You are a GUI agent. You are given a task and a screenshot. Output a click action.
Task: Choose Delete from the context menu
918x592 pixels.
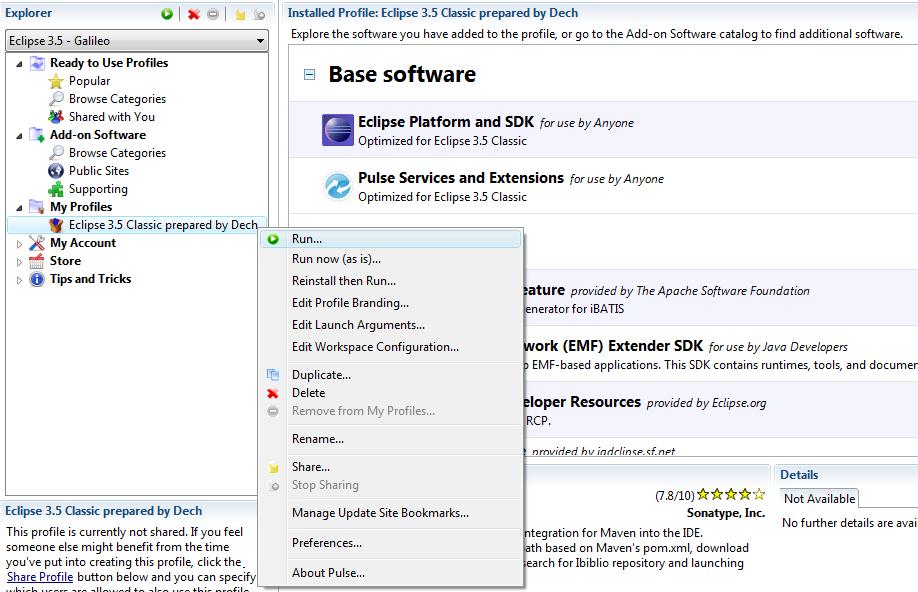(x=391, y=393)
